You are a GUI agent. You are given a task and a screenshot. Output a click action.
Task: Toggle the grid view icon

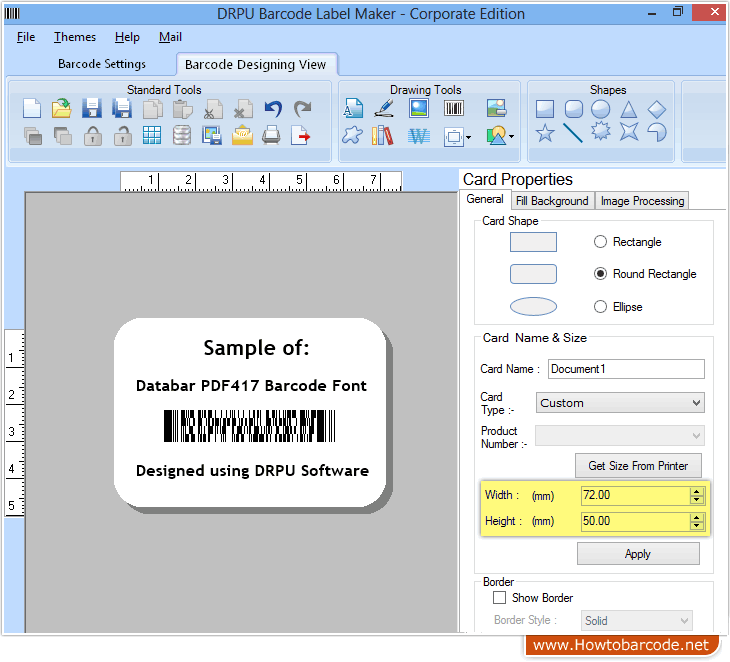click(x=152, y=135)
